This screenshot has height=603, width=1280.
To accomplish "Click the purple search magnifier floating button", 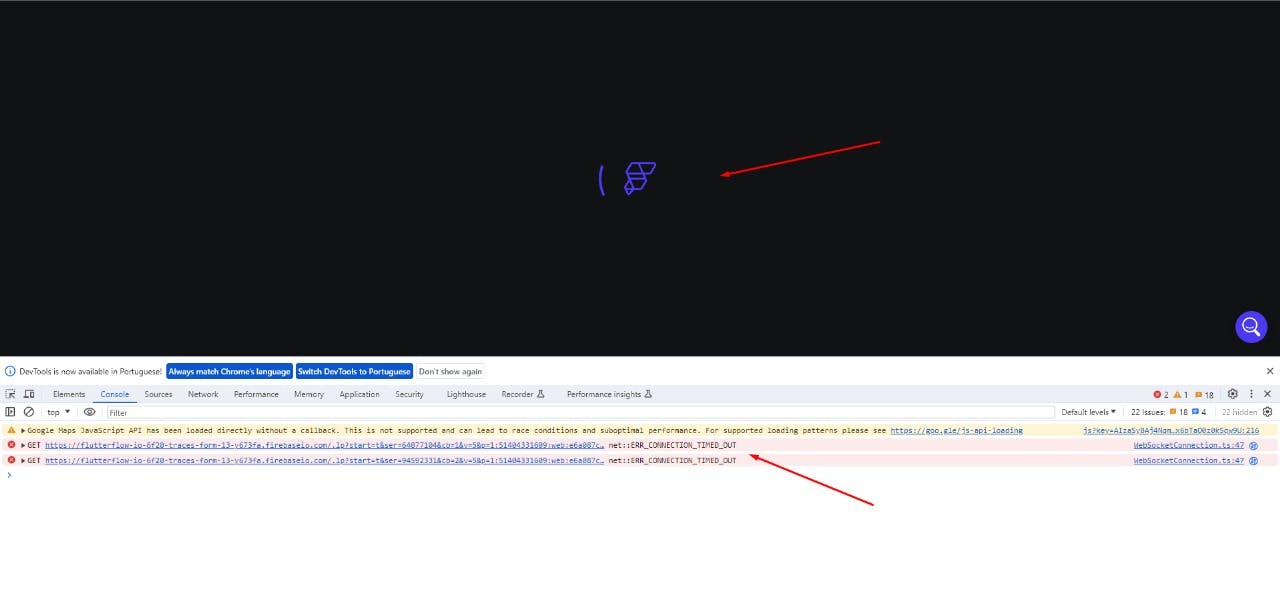I will 1251,326.
